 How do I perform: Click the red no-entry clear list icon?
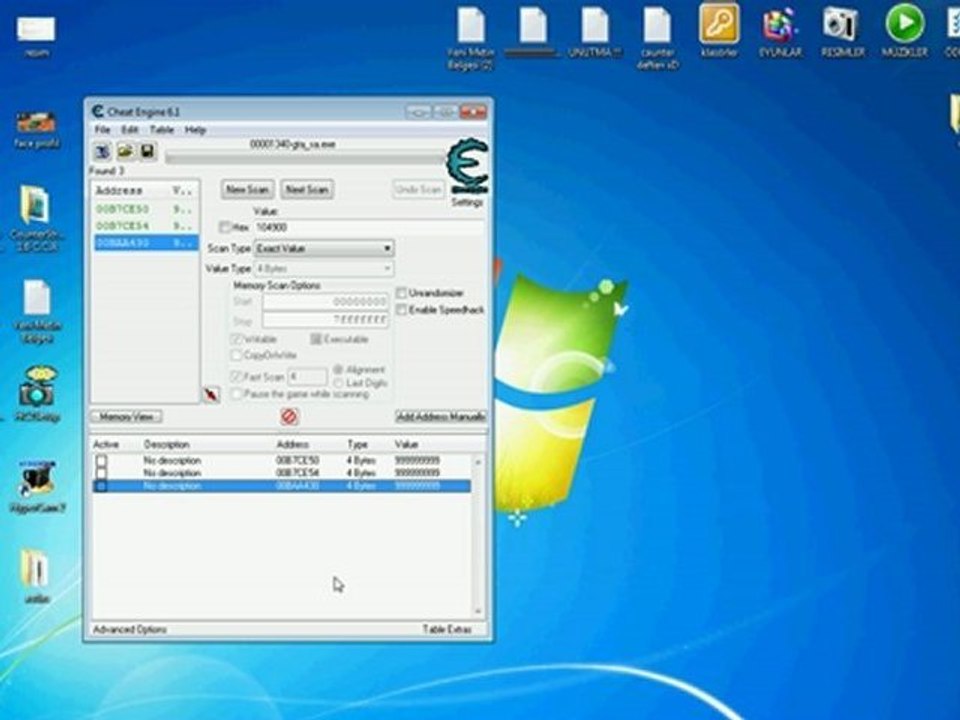click(289, 417)
